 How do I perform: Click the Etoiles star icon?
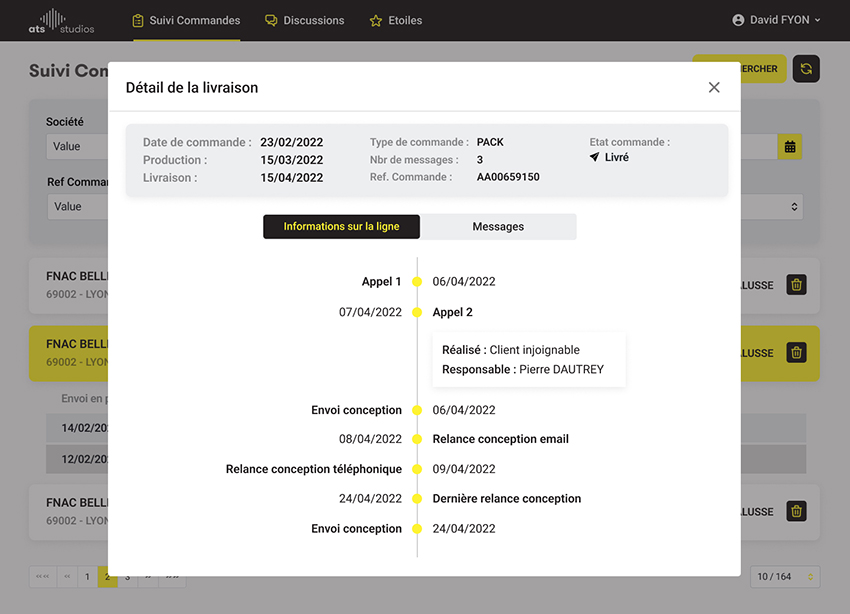click(x=376, y=21)
